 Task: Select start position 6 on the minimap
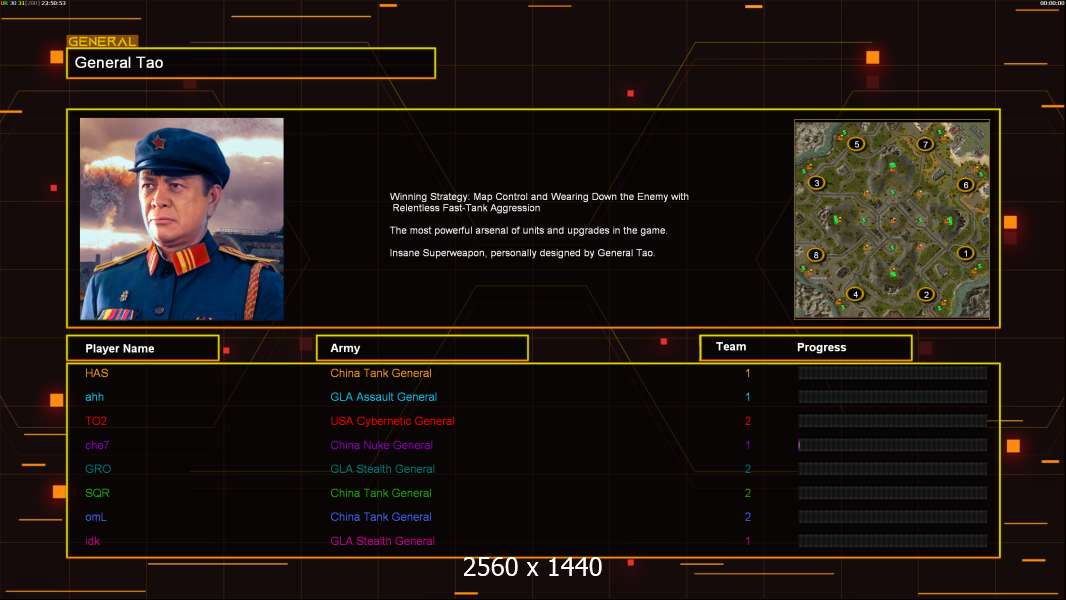(965, 185)
